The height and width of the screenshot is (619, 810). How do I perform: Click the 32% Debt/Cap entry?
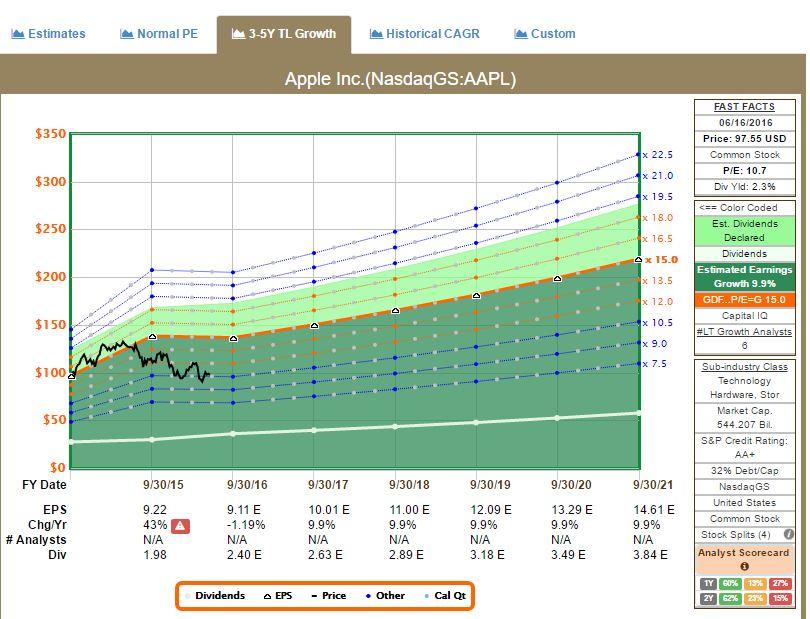(x=744, y=471)
